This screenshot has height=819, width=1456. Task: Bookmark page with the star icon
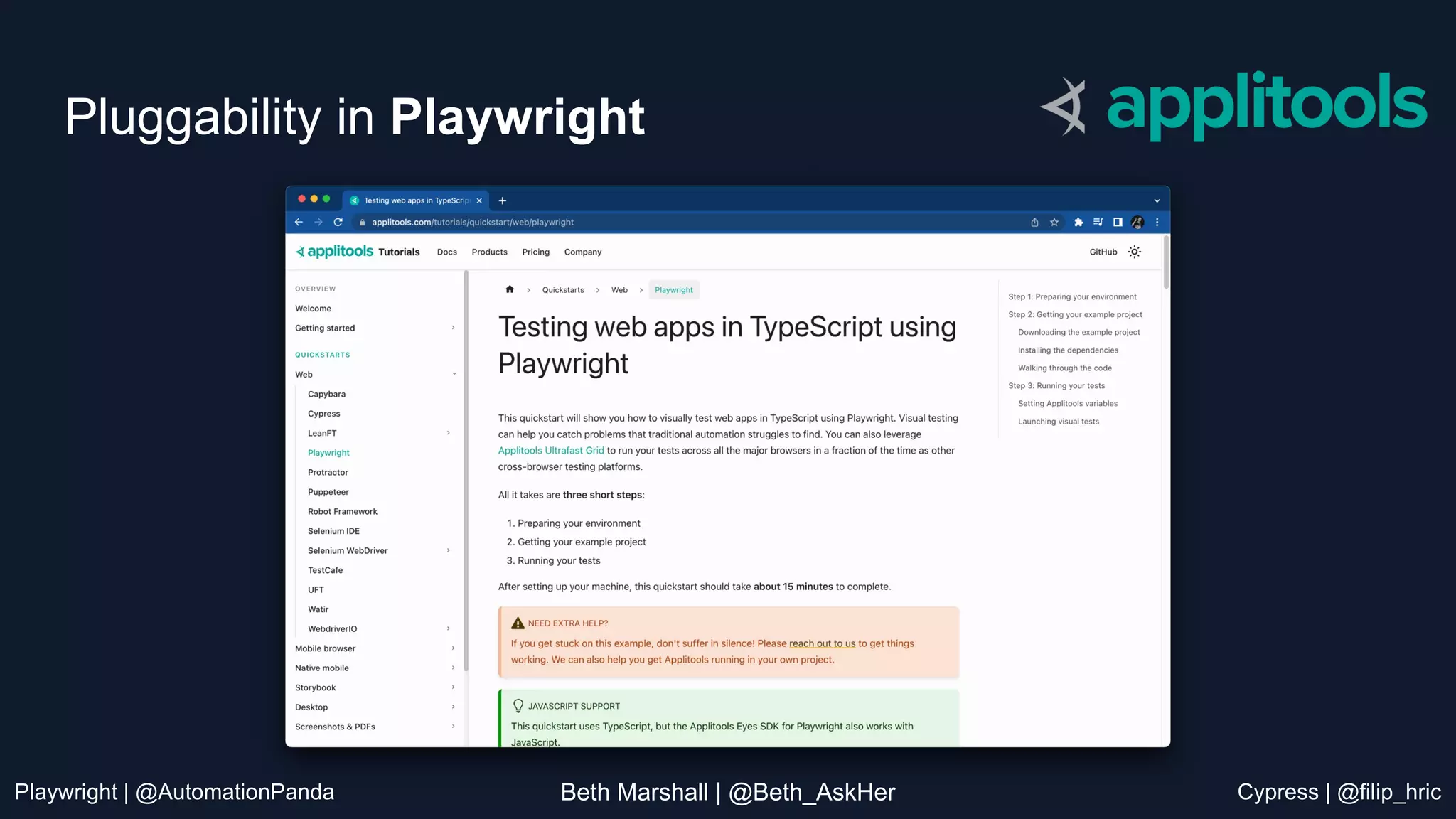pyautogui.click(x=1054, y=223)
